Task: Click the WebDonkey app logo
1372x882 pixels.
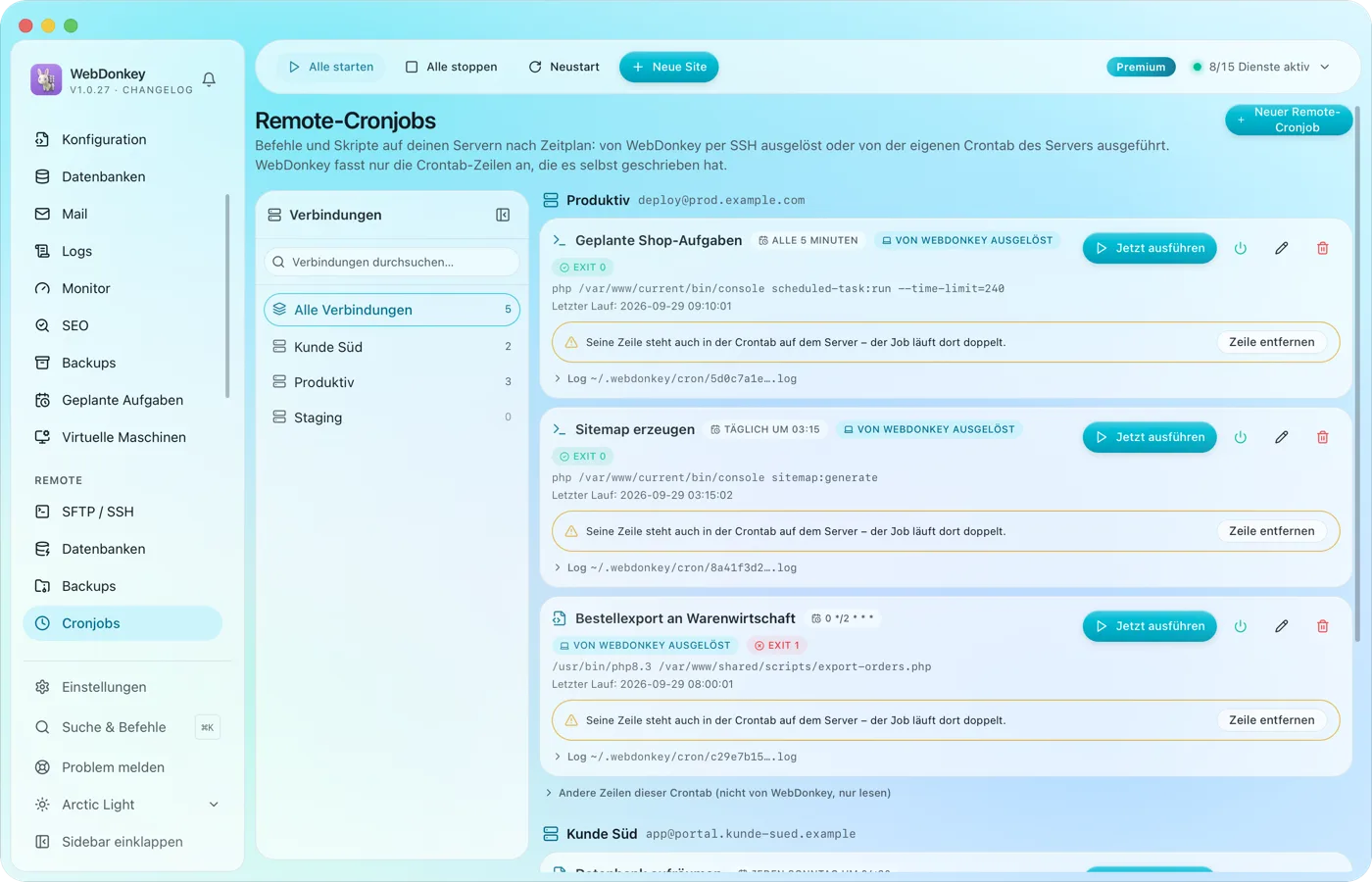Action: pyautogui.click(x=46, y=79)
